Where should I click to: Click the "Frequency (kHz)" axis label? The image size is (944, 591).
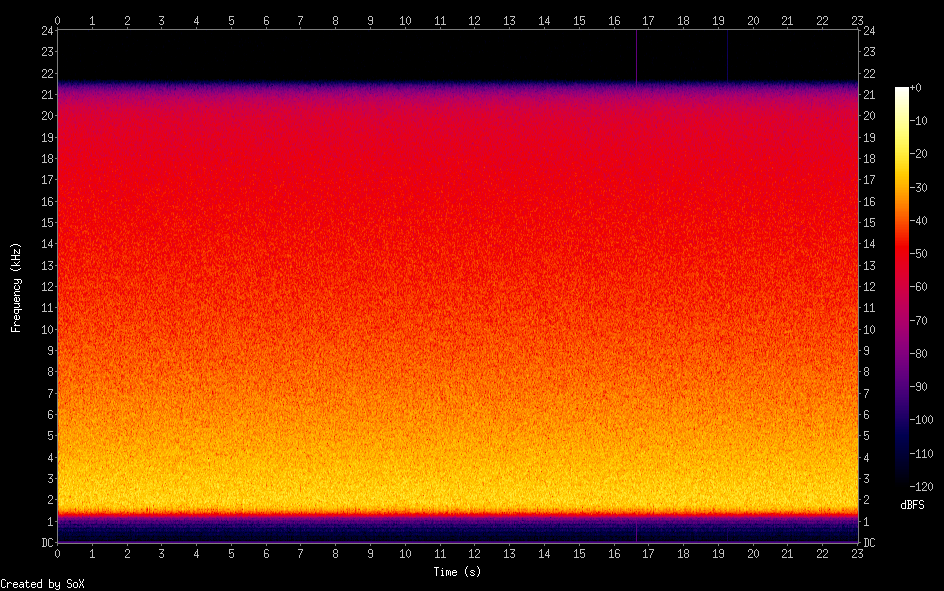coord(16,287)
